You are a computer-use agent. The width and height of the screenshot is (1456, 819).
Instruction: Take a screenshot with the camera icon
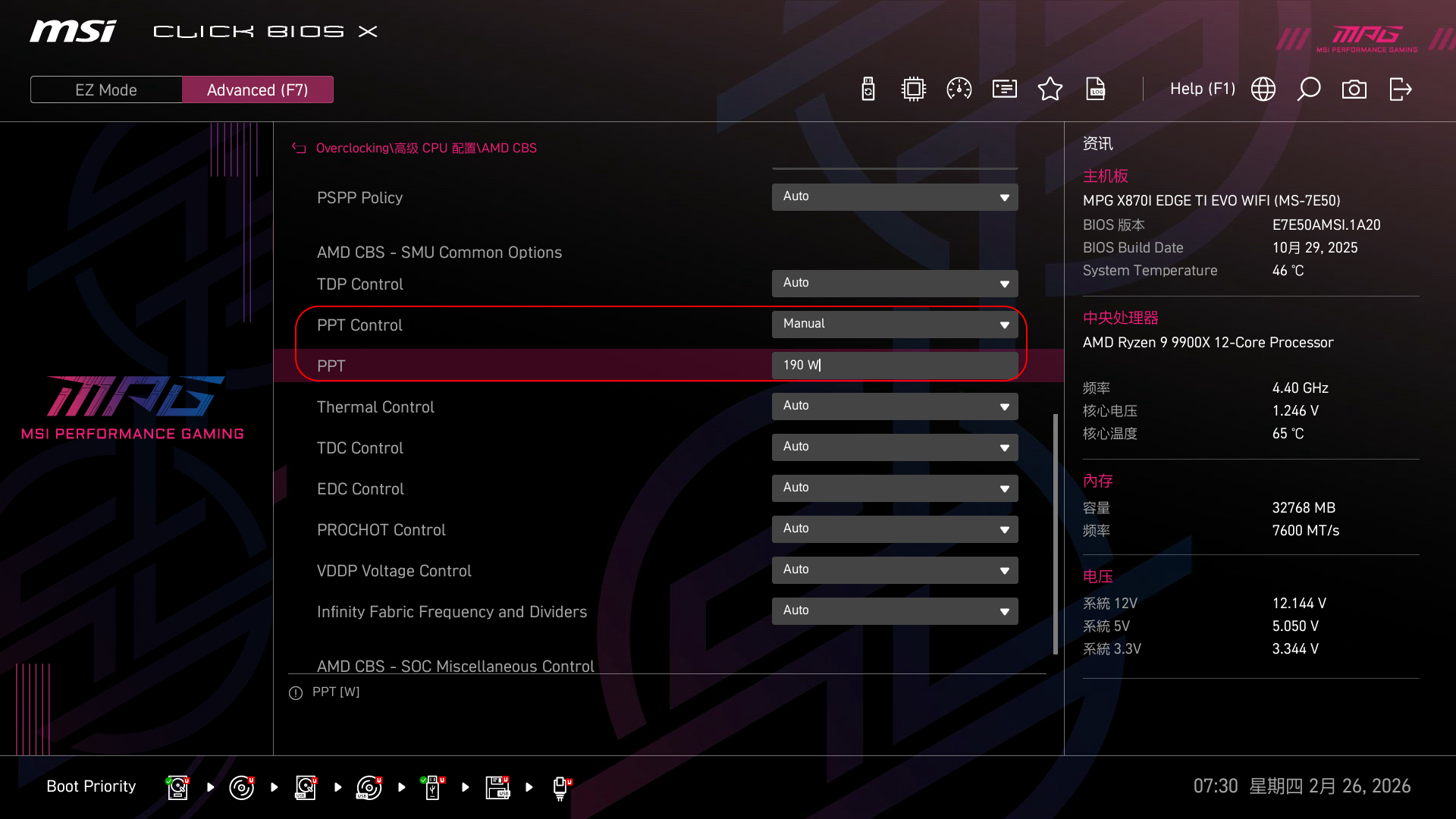coord(1354,89)
